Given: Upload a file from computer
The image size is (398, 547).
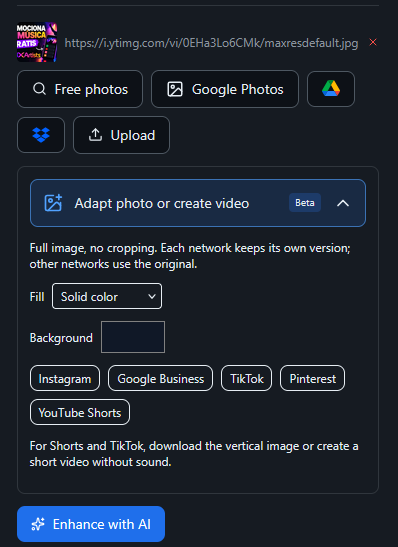Looking at the screenshot, I should [x=121, y=135].
